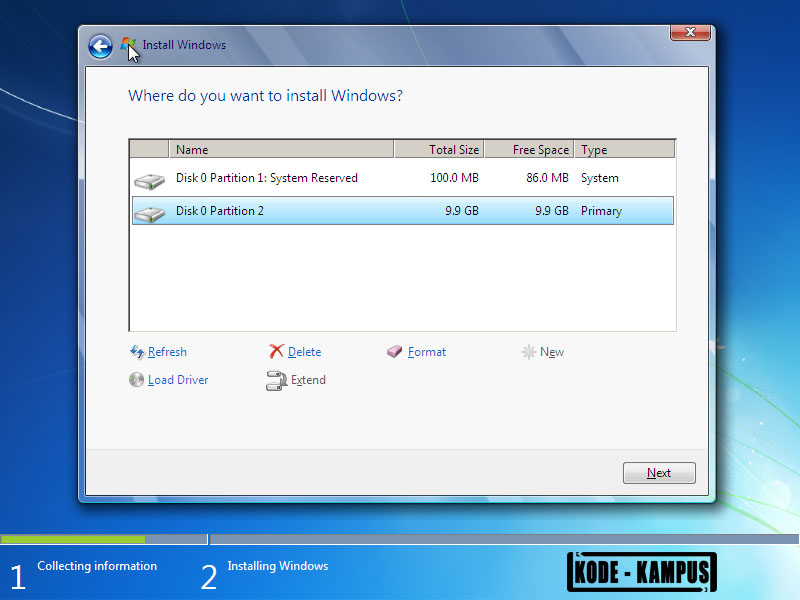800x600 pixels.
Task: Click the Collecting information step label
Action: click(x=97, y=566)
